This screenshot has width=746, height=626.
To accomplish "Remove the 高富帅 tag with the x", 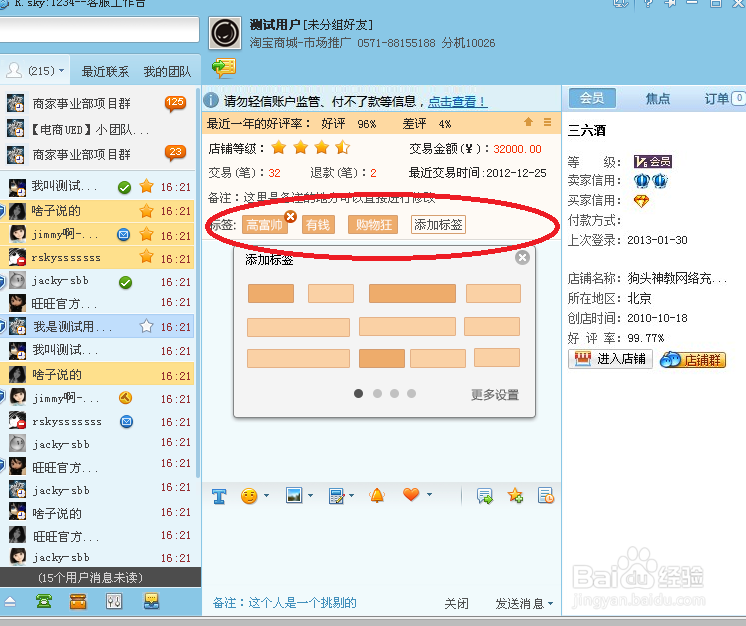I will 290,217.
